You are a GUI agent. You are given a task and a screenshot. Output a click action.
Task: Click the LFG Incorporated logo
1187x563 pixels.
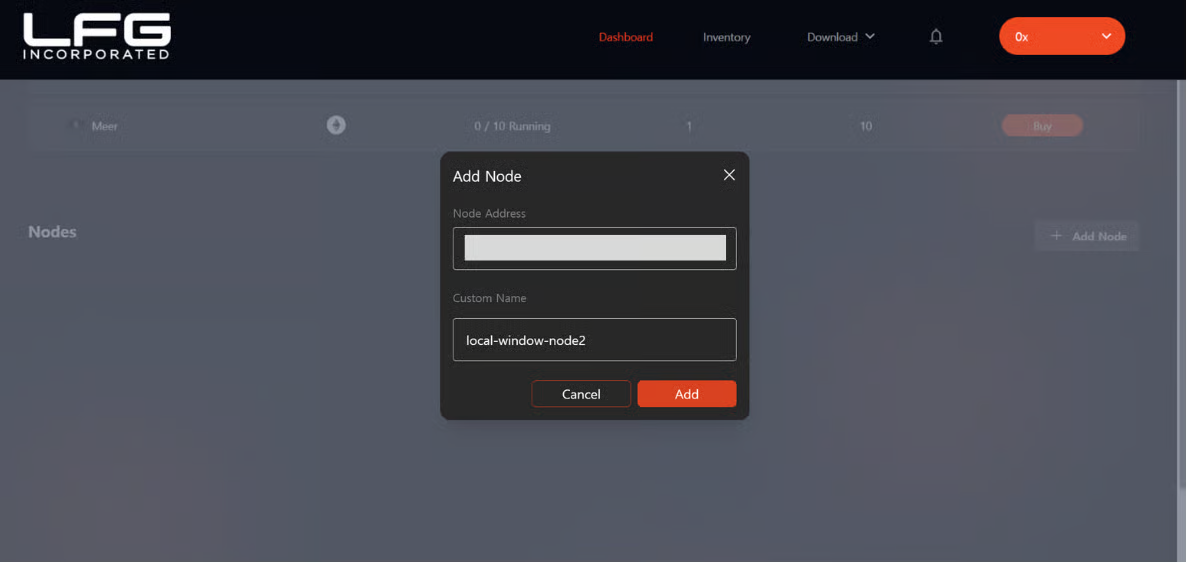pyautogui.click(x=97, y=37)
